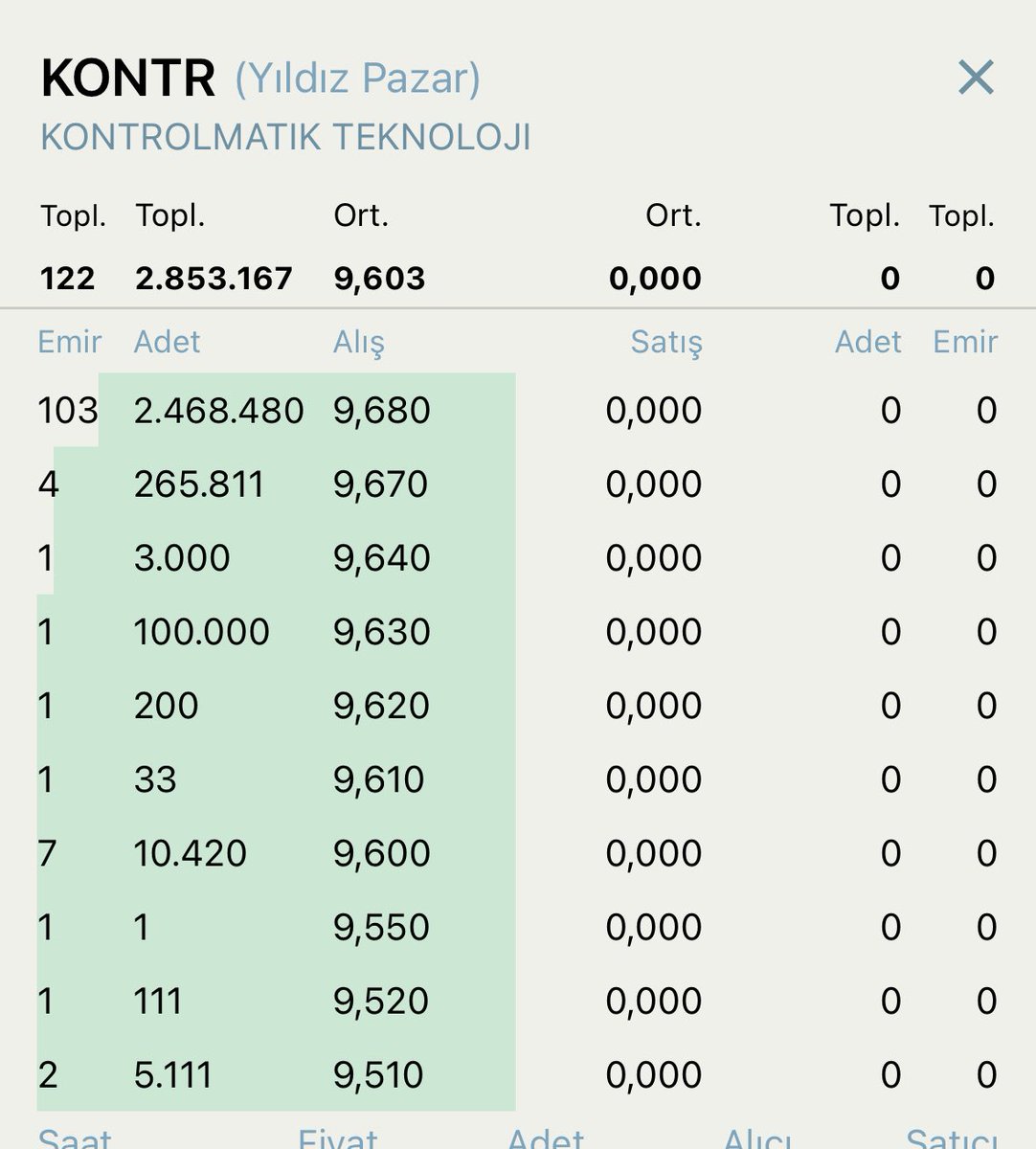Viewport: 1036px width, 1149px height.
Task: Select quantity 3.000
Action: [x=182, y=558]
